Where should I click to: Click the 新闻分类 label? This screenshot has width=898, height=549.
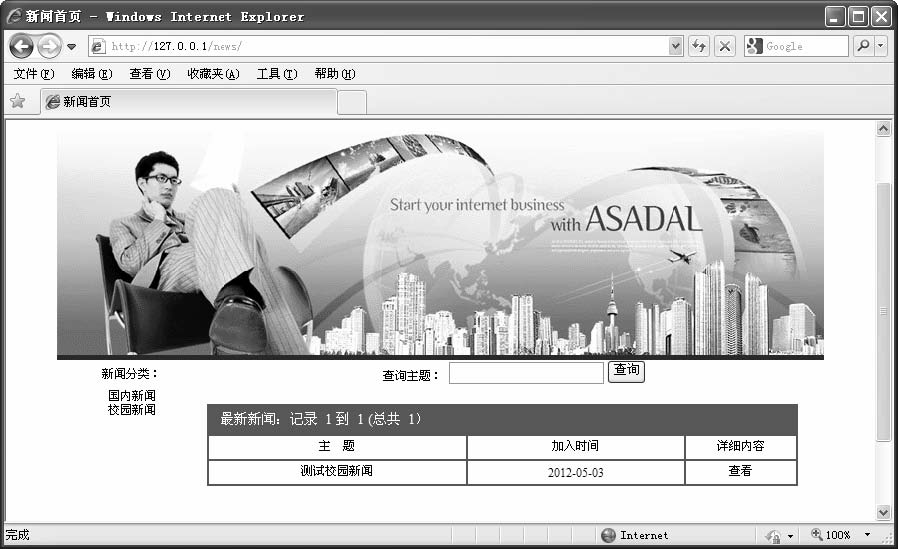pyautogui.click(x=129, y=374)
